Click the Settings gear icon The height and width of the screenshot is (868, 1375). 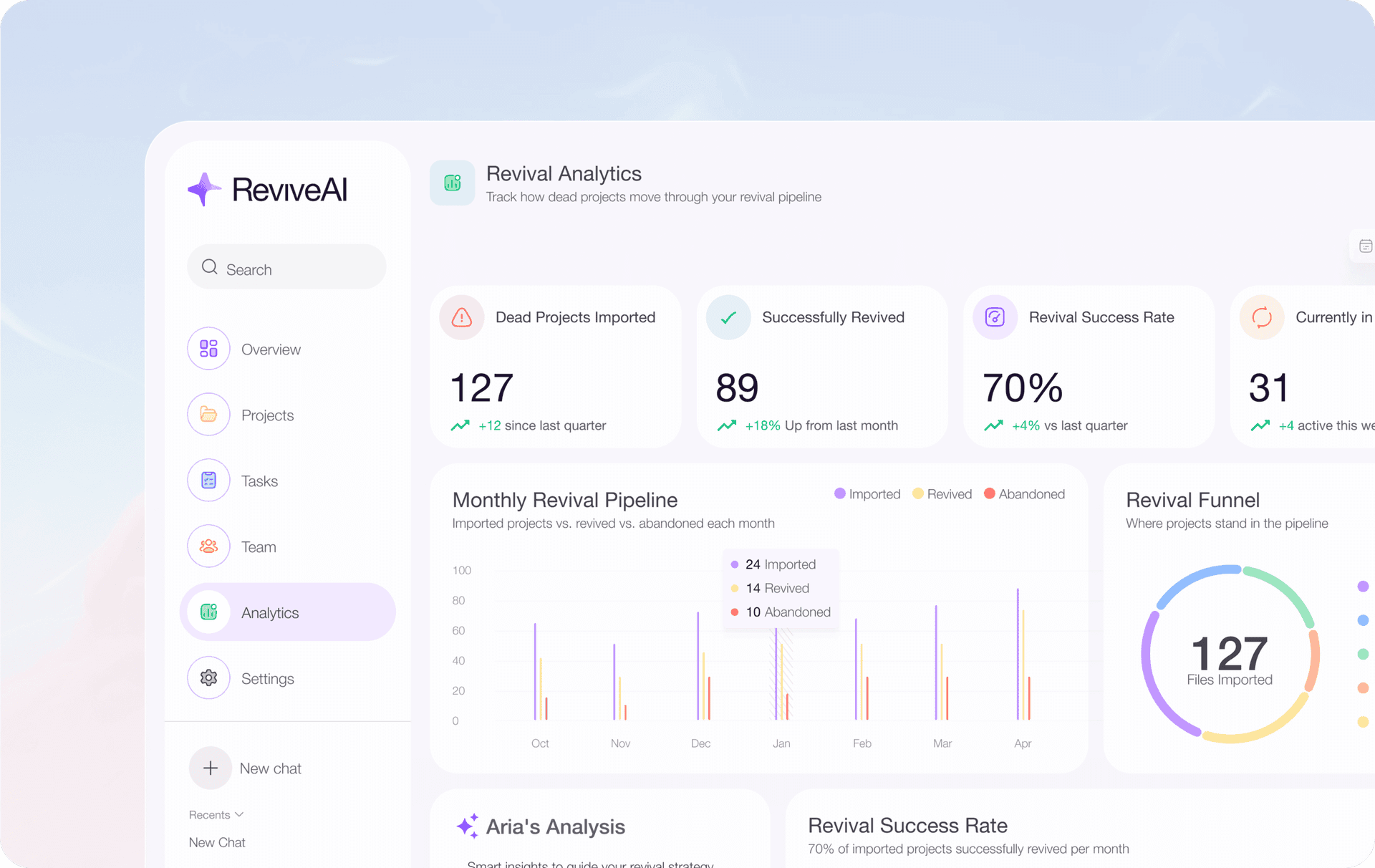208,678
